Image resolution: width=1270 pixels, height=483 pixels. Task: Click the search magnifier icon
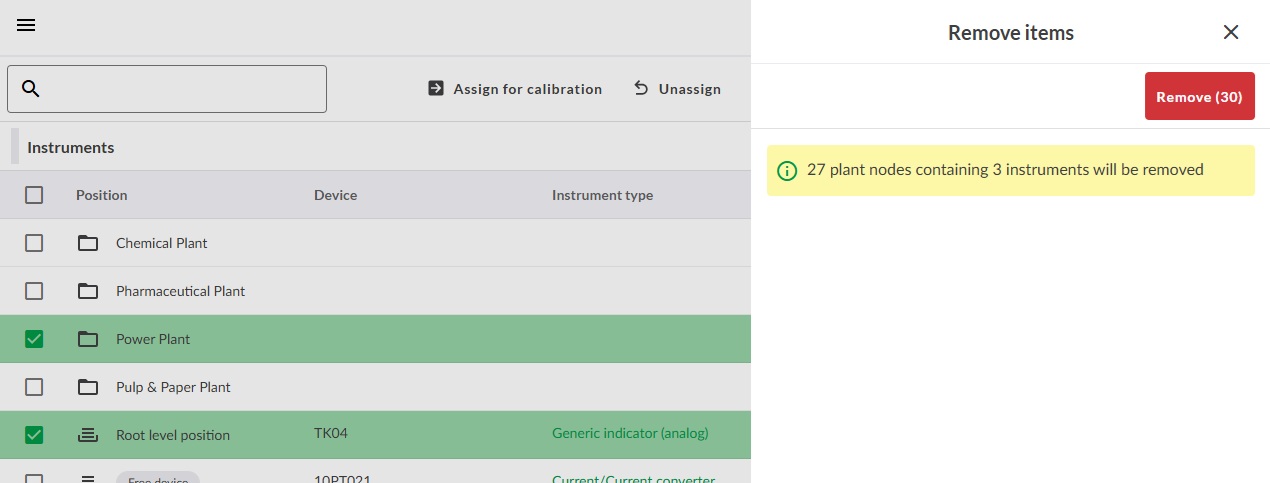click(x=31, y=89)
